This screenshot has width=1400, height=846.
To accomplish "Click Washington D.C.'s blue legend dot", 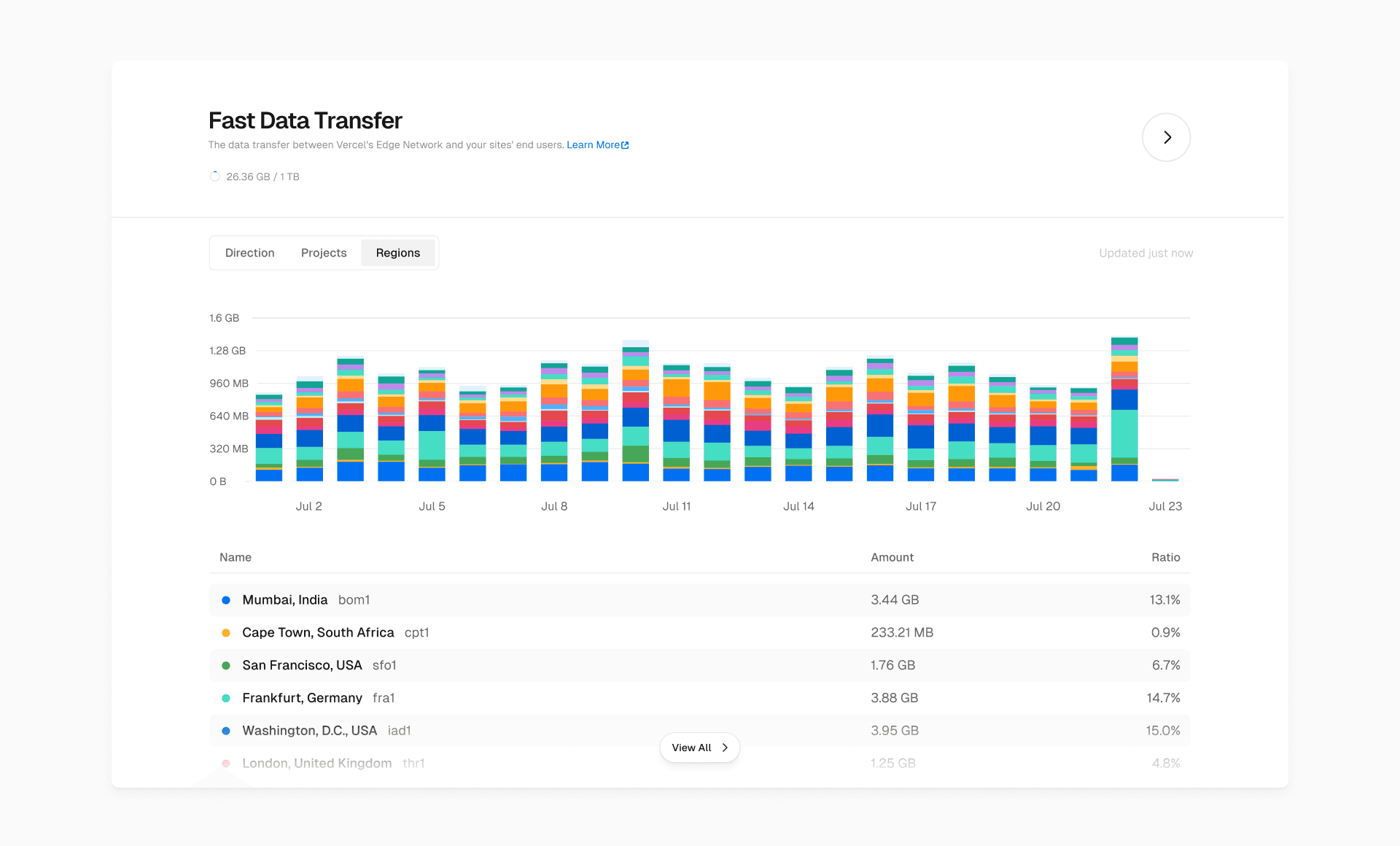I will 226,731.
